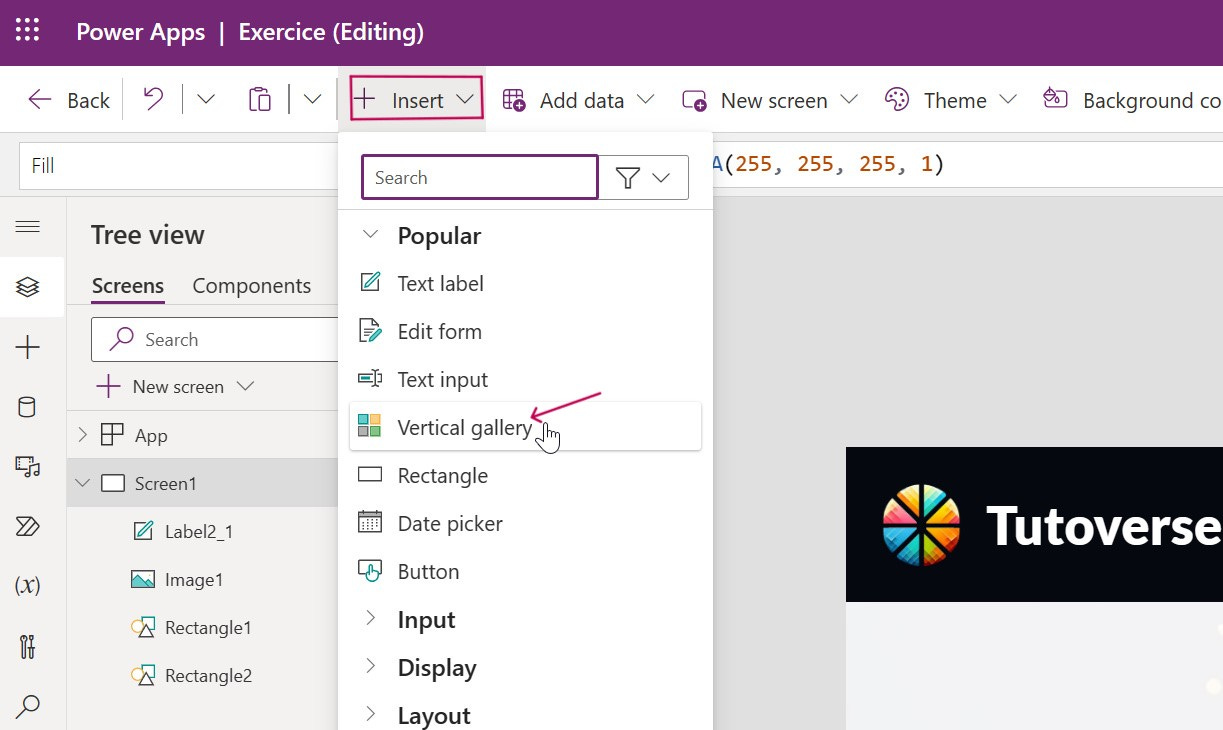1223x730 pixels.
Task: Expand the Input category
Action: (370, 619)
